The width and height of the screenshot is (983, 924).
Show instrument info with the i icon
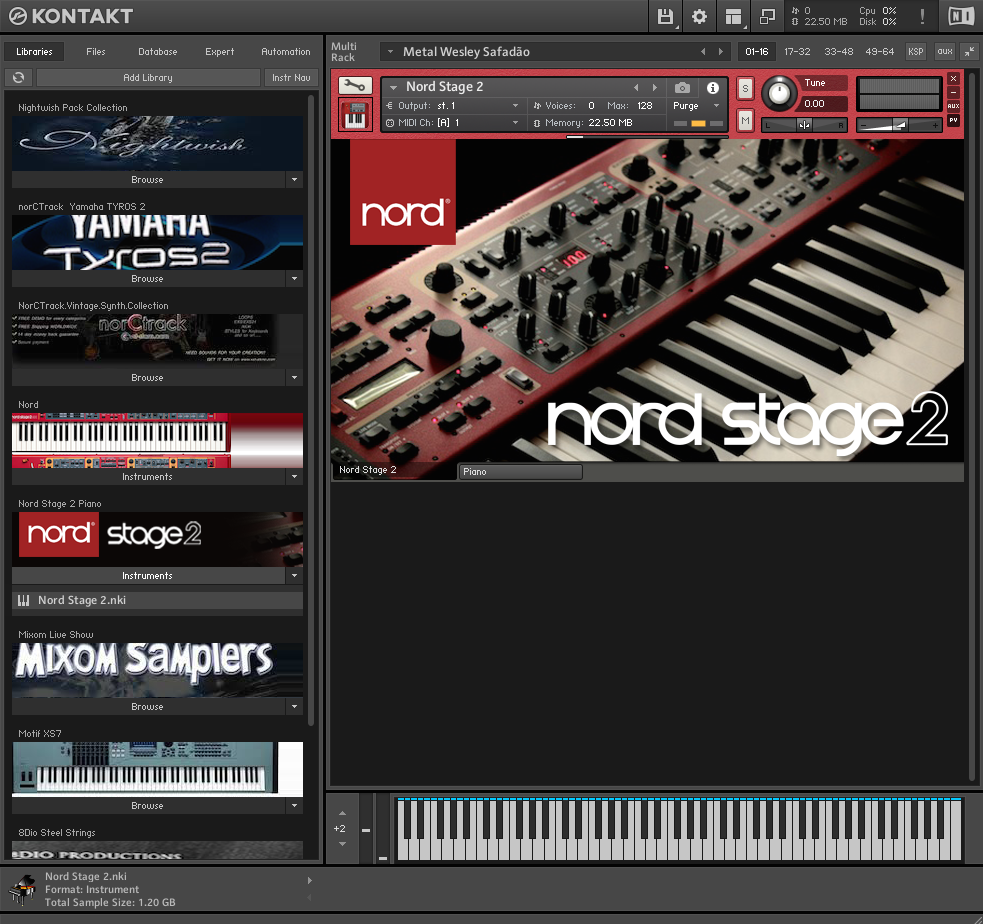[x=712, y=87]
